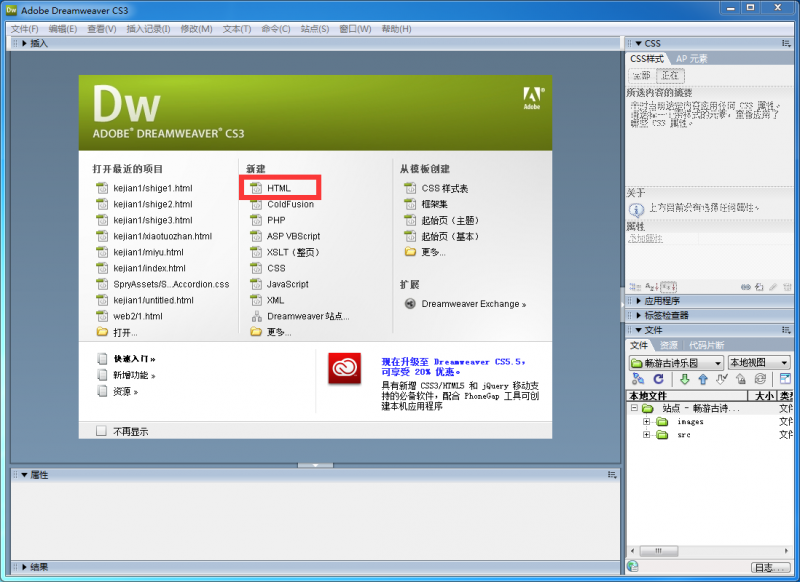Screen dimensions: 800x582
Task: Click the blue up-arrow put files icon
Action: [703, 379]
